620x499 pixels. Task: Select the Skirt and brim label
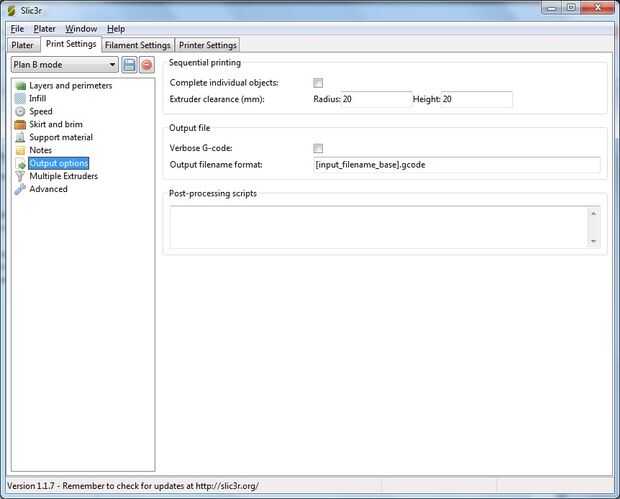coord(56,125)
